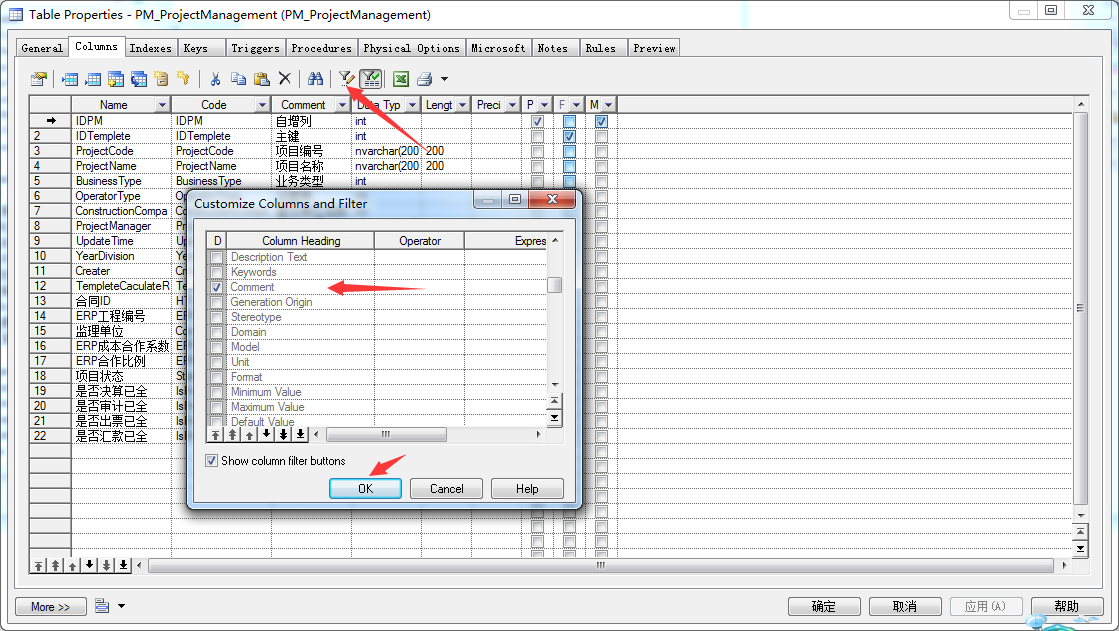
Task: Open the Code column filter dropdown
Action: pyautogui.click(x=262, y=105)
